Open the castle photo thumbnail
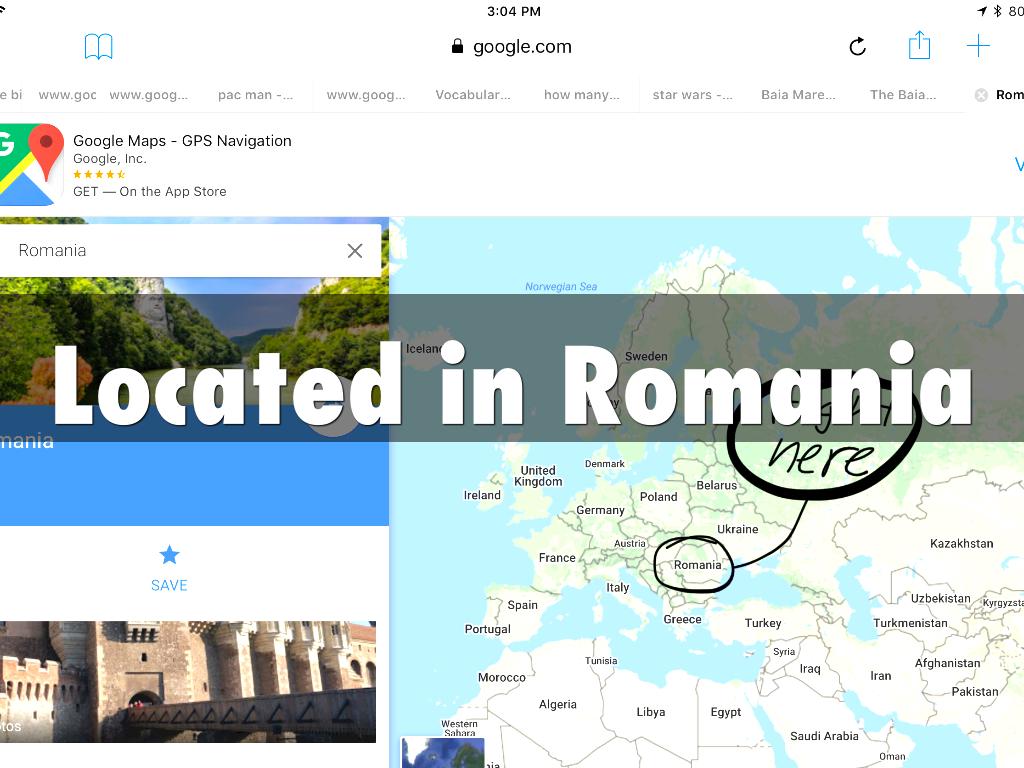The image size is (1024, 768). click(x=188, y=681)
